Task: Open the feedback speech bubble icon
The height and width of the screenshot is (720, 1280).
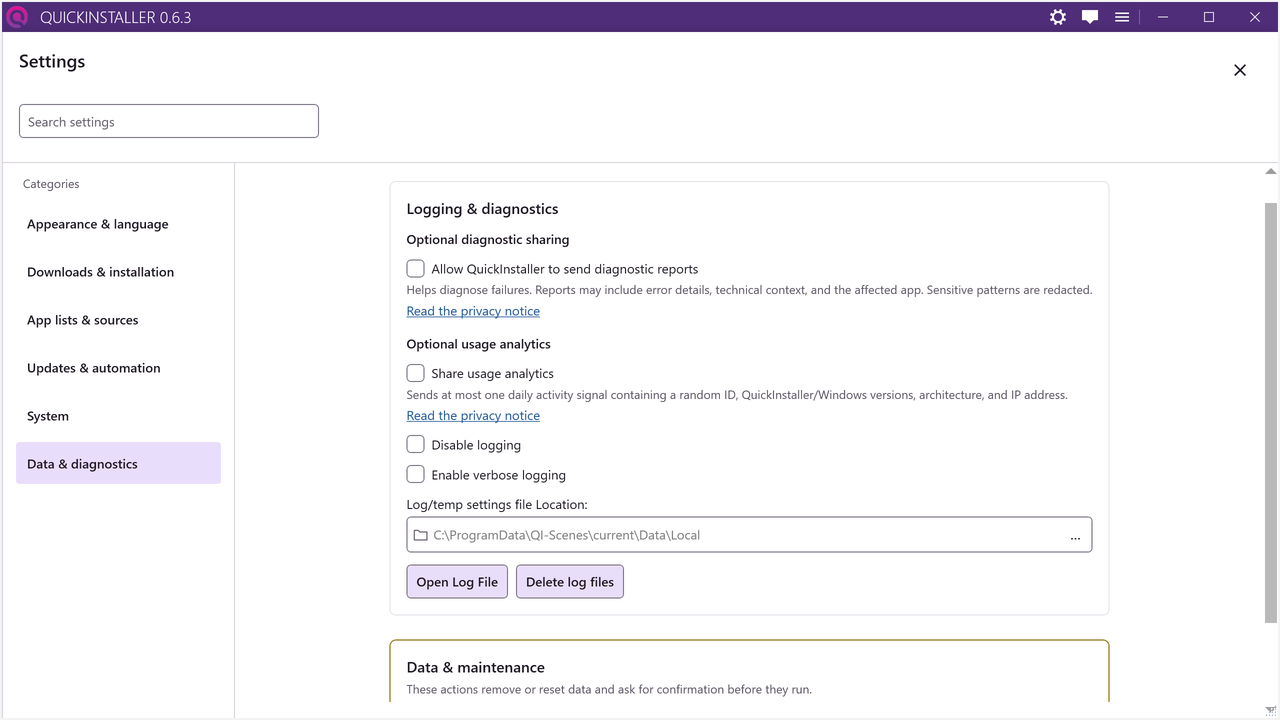Action: coord(1090,17)
